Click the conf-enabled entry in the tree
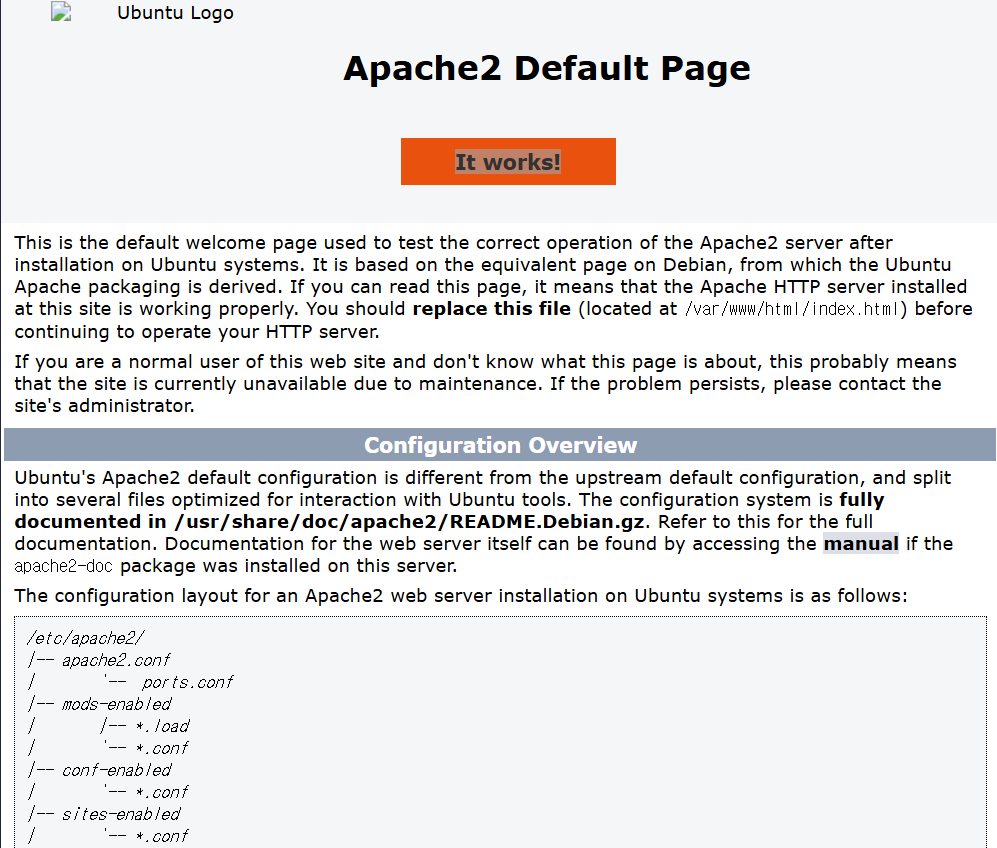Image resolution: width=997 pixels, height=848 pixels. [x=116, y=770]
